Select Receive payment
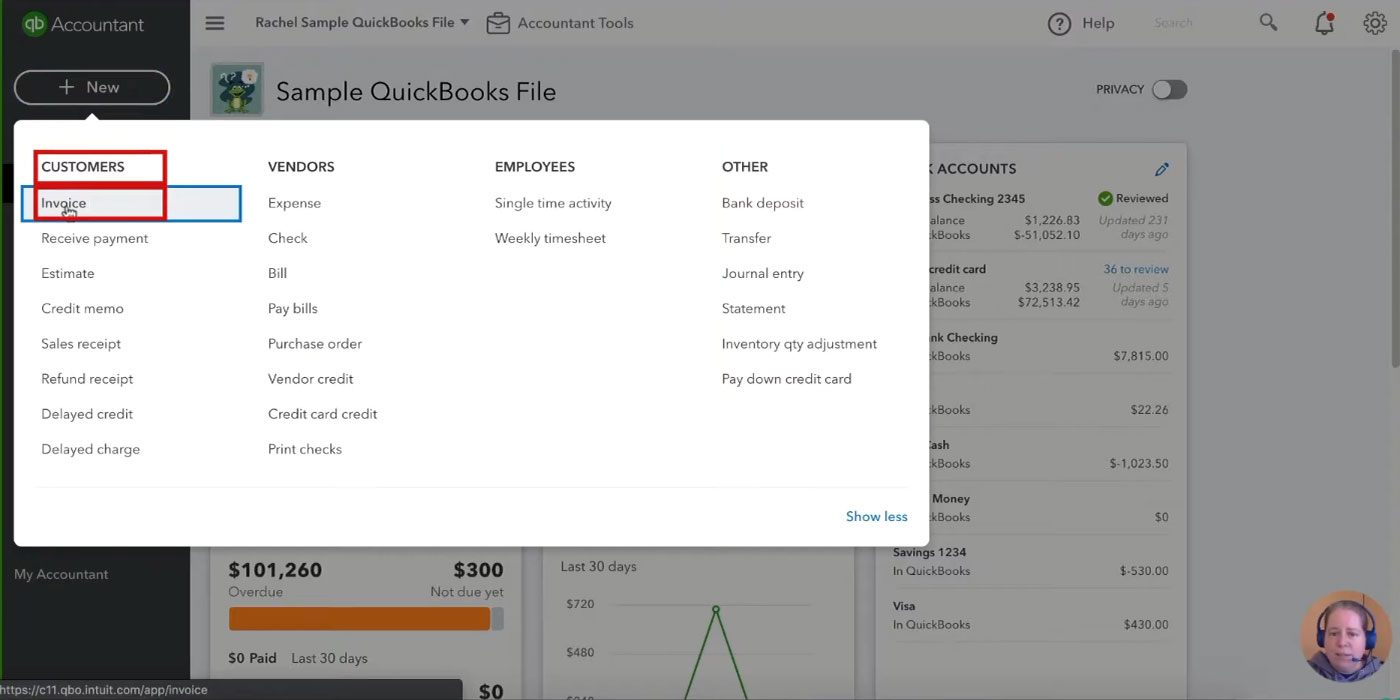Screen dimensions: 1400x700 (x=95, y=238)
